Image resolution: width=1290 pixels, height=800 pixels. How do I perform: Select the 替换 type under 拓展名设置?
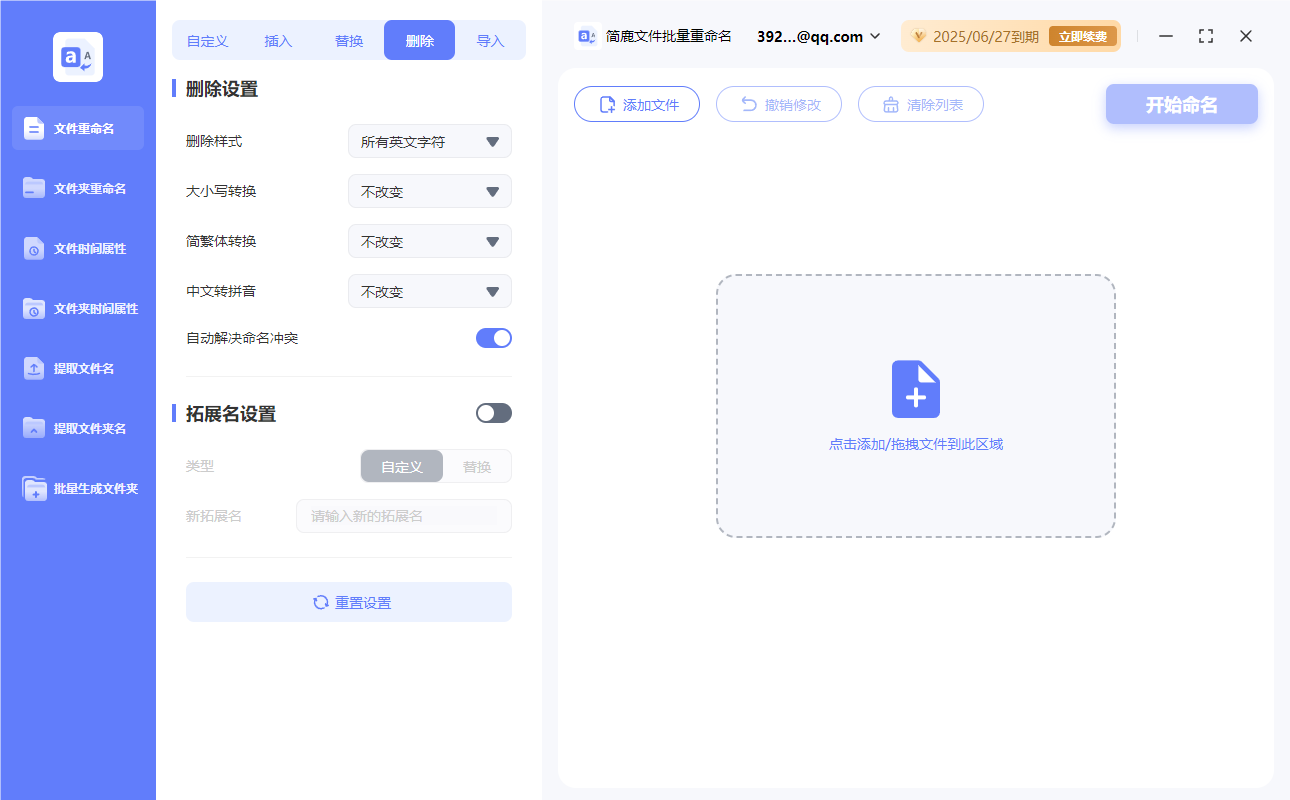click(x=476, y=466)
